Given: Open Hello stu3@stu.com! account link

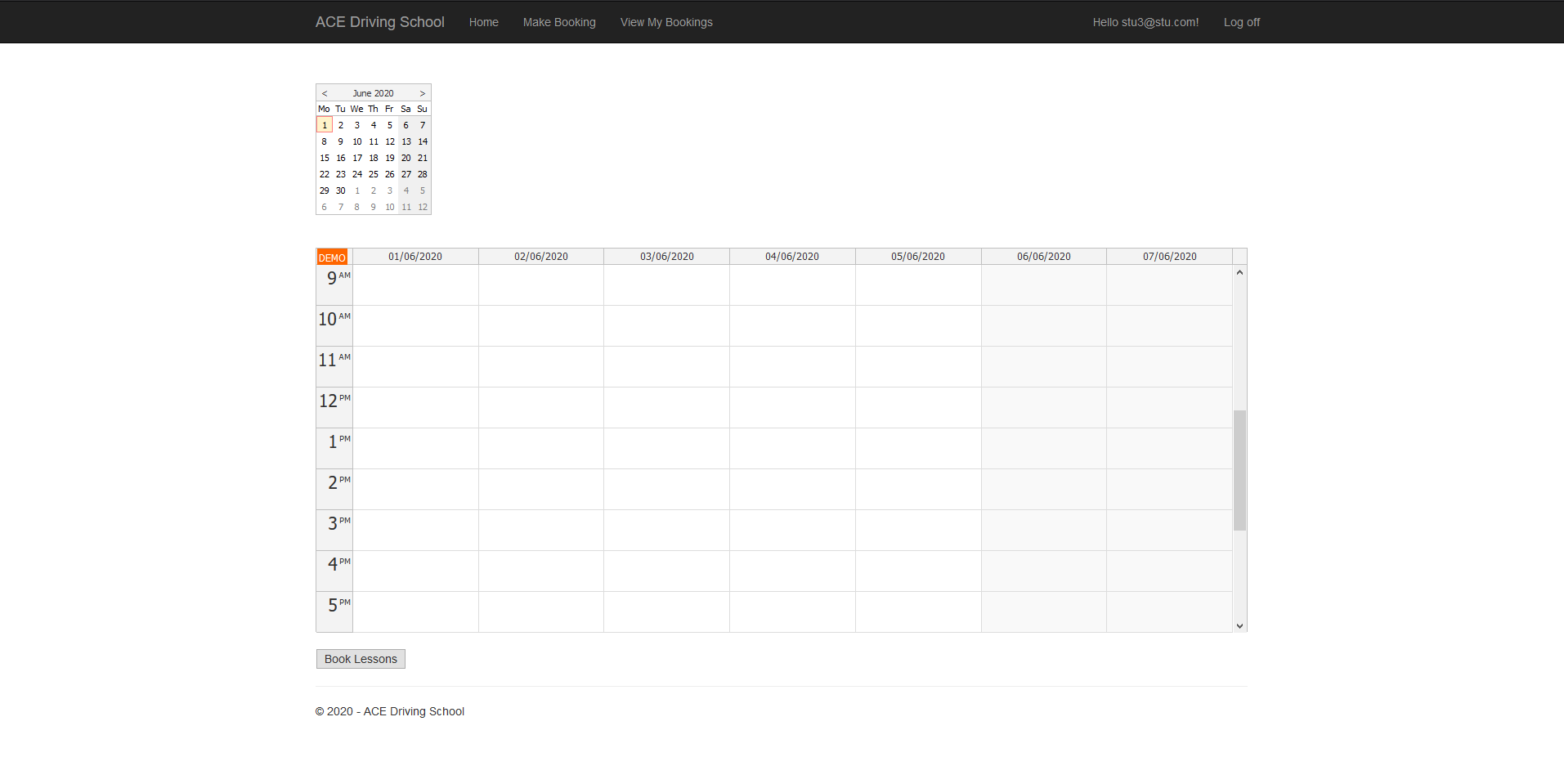Looking at the screenshot, I should point(1145,22).
